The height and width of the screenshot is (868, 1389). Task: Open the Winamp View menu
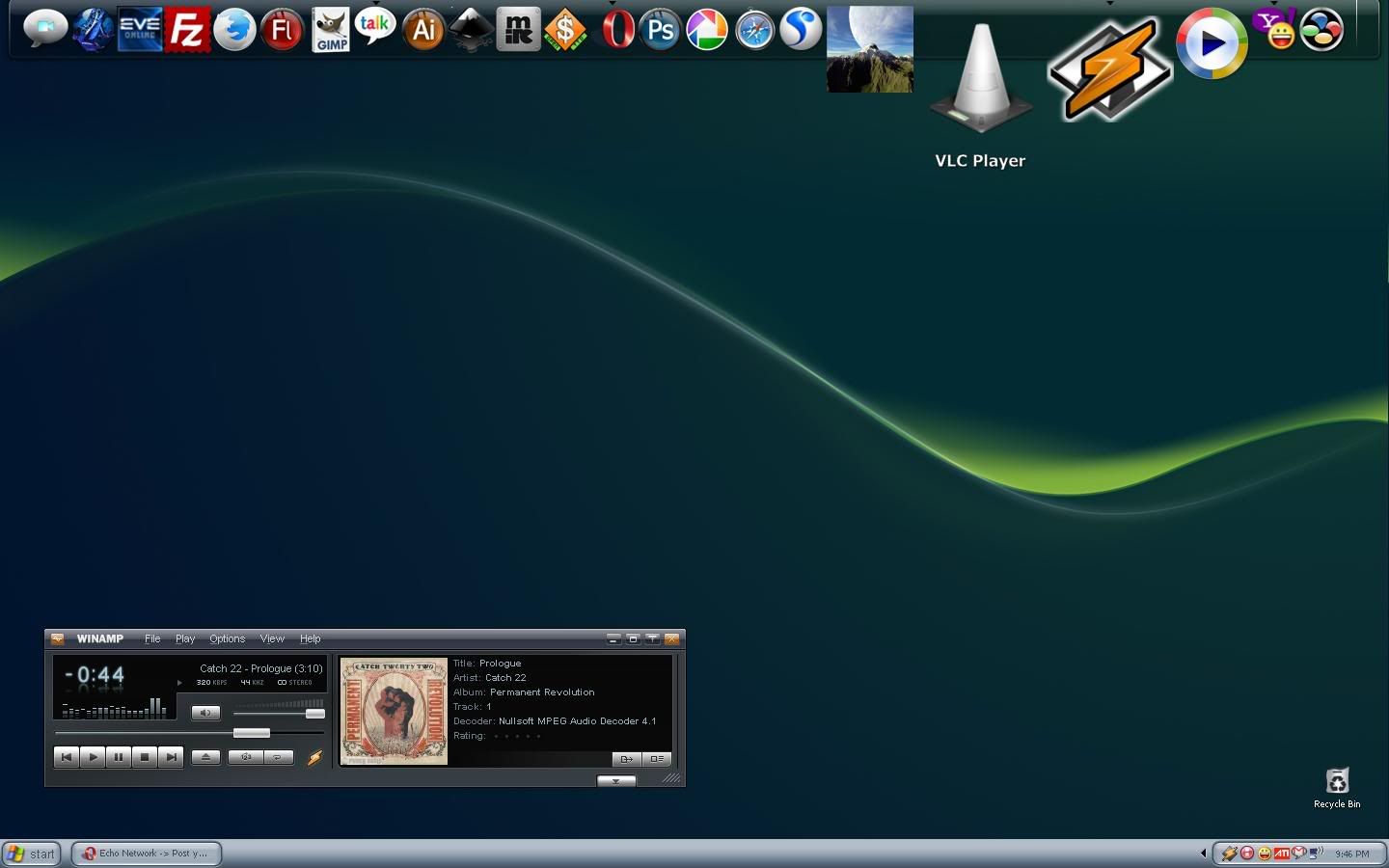pyautogui.click(x=272, y=638)
